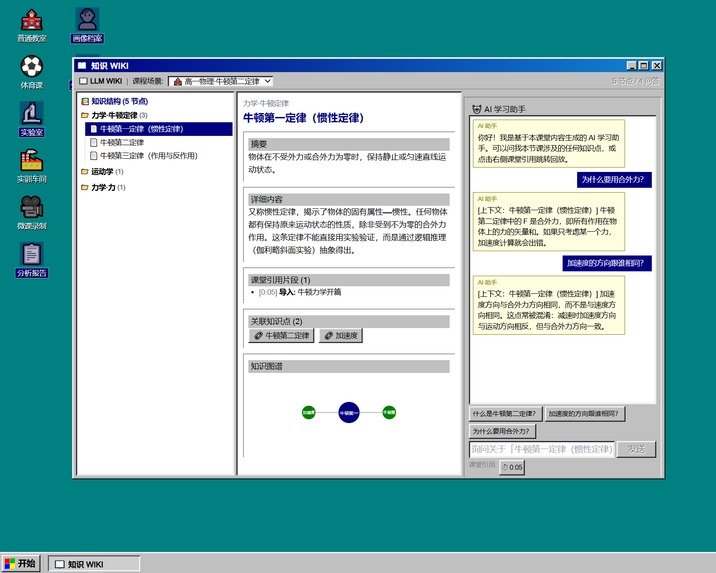Click the 摘要 section header

point(349,144)
